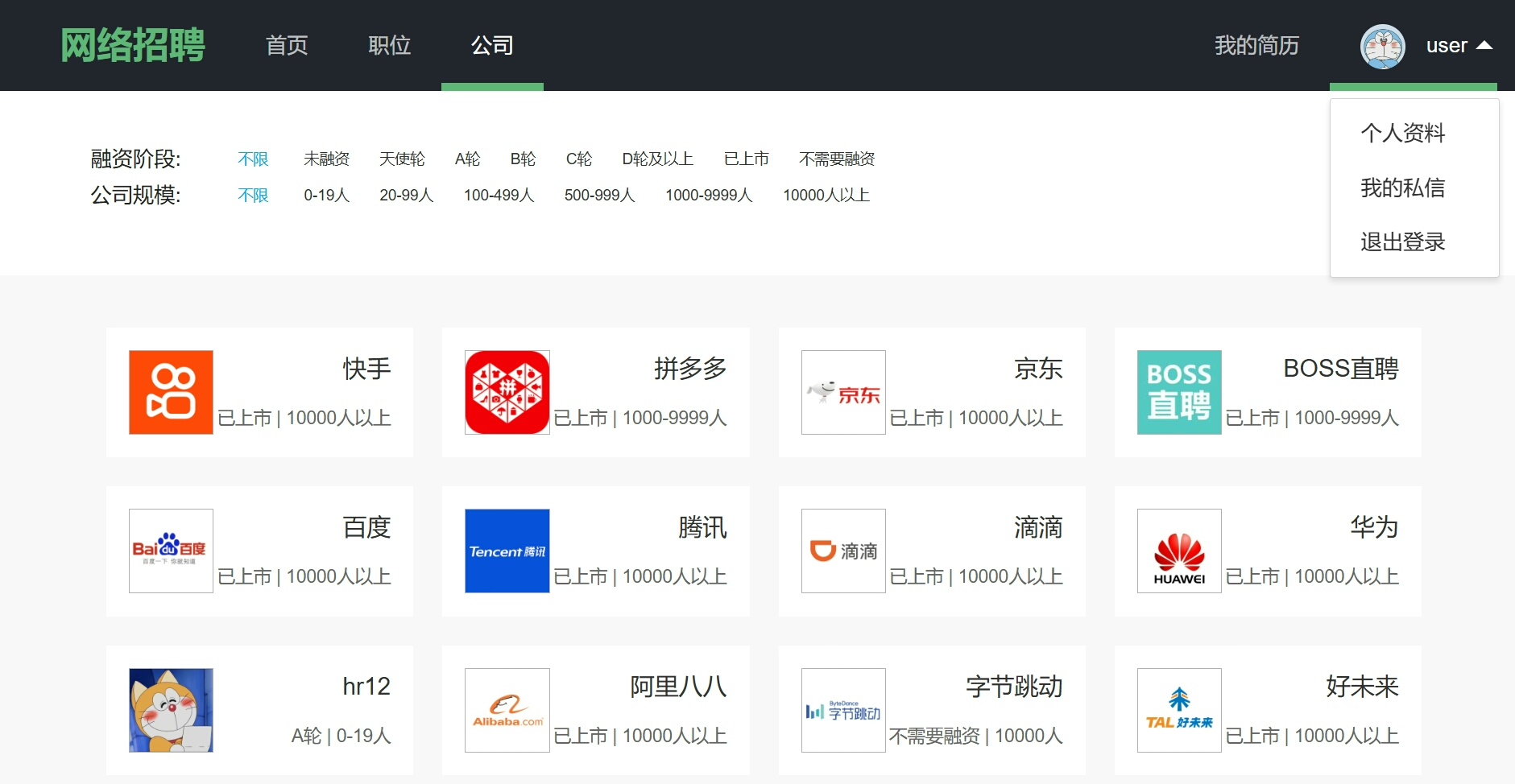Open the hr12 company name link

366,687
